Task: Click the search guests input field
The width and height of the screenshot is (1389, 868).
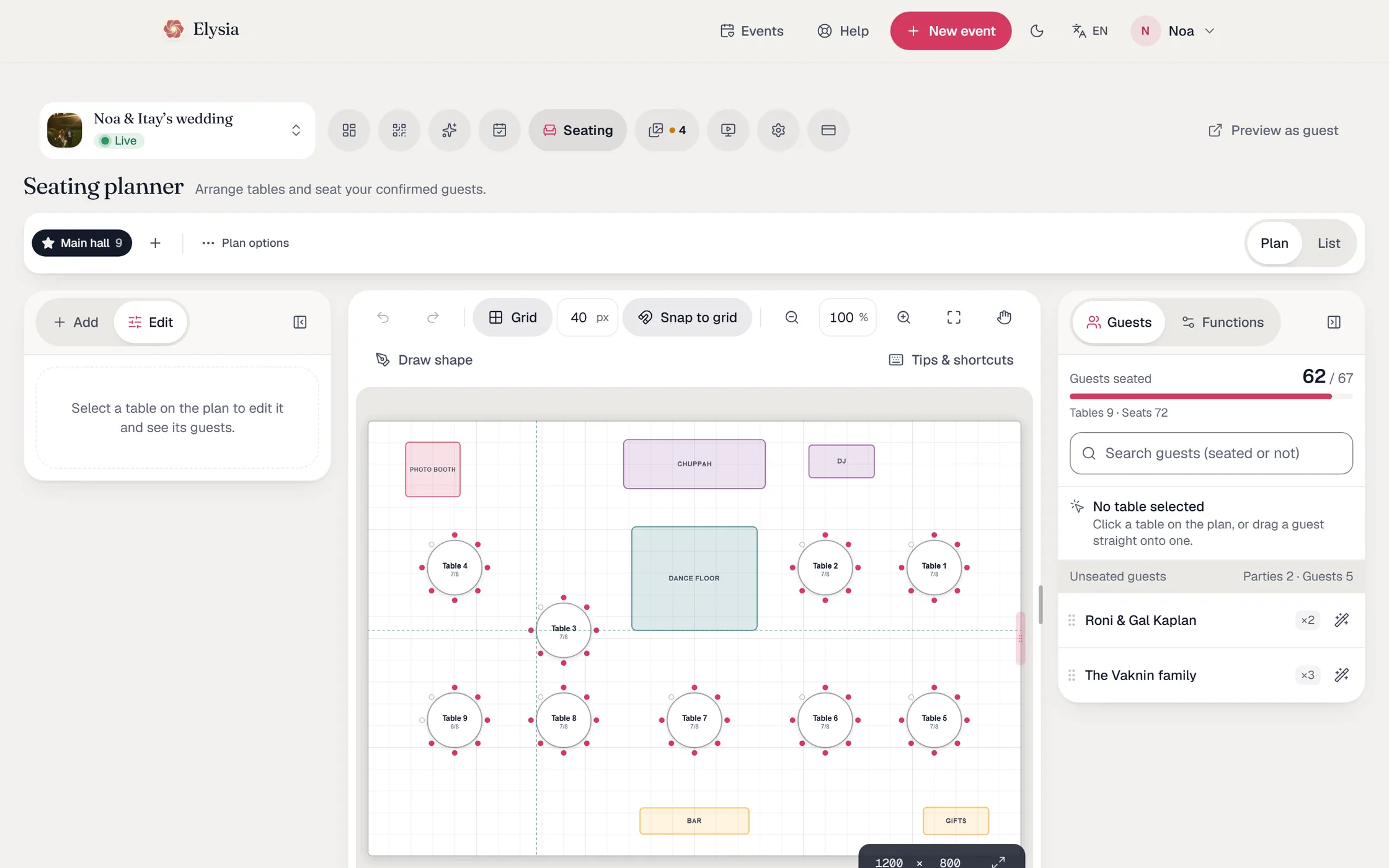Action: pos(1211,453)
